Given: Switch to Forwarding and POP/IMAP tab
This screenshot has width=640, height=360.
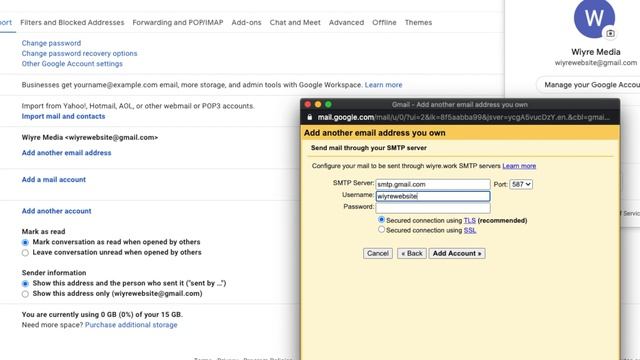Looking at the screenshot, I should coord(178,22).
